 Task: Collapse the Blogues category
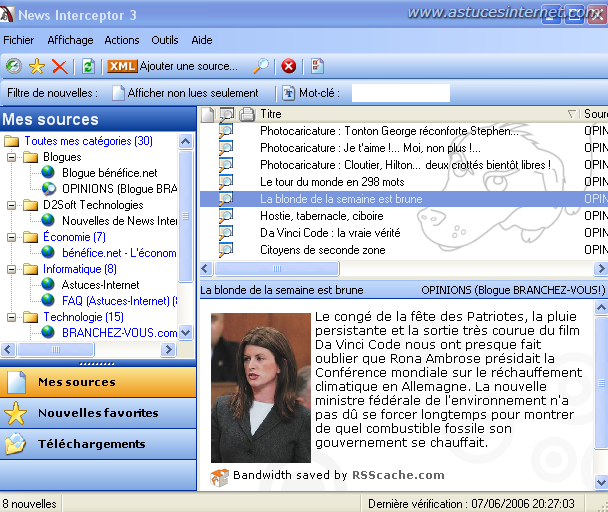click(12, 157)
